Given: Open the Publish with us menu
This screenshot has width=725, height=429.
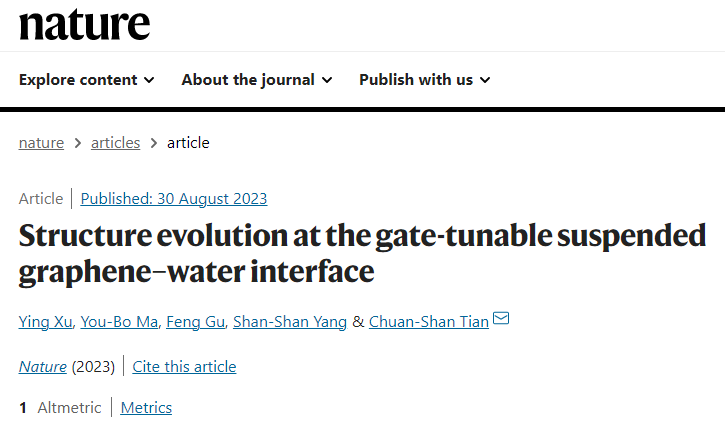Looking at the screenshot, I should [x=424, y=80].
